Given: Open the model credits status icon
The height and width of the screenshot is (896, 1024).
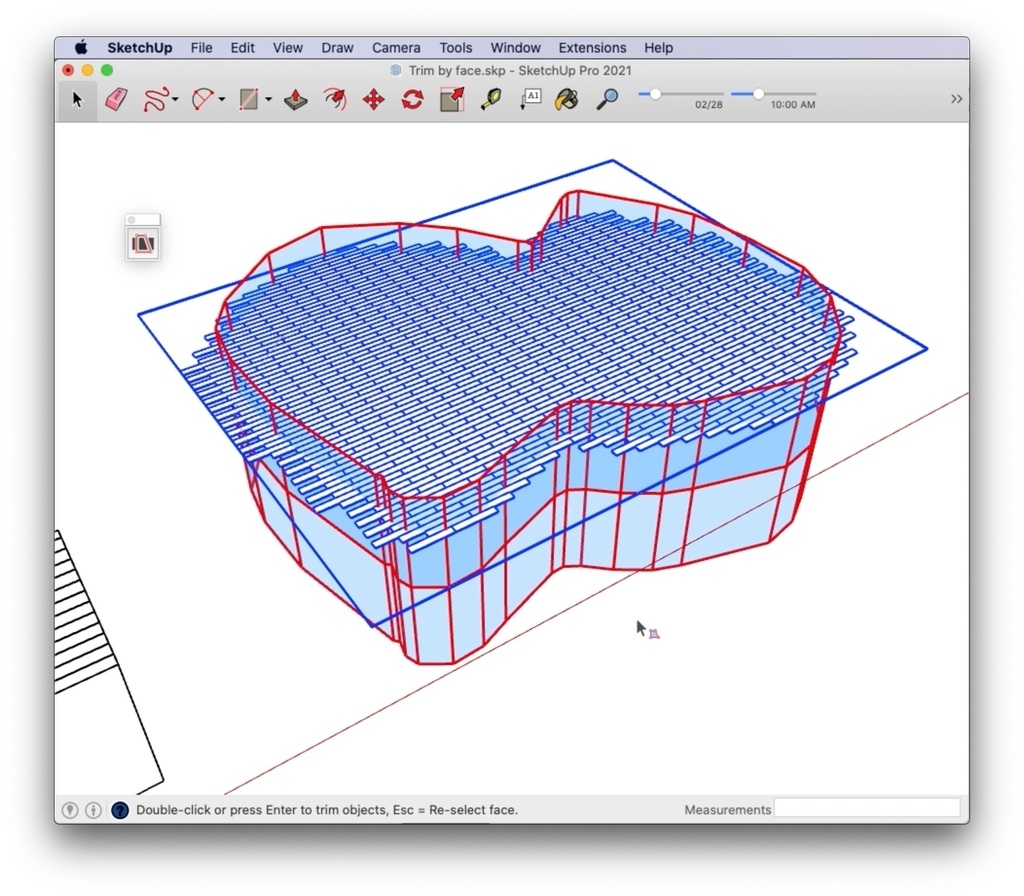Looking at the screenshot, I should tap(93, 810).
